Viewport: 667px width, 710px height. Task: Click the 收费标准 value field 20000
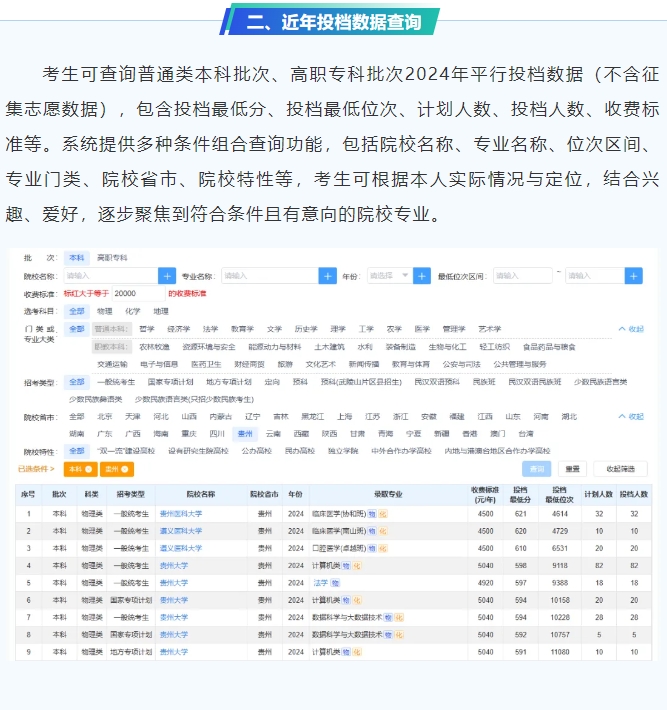click(138, 293)
